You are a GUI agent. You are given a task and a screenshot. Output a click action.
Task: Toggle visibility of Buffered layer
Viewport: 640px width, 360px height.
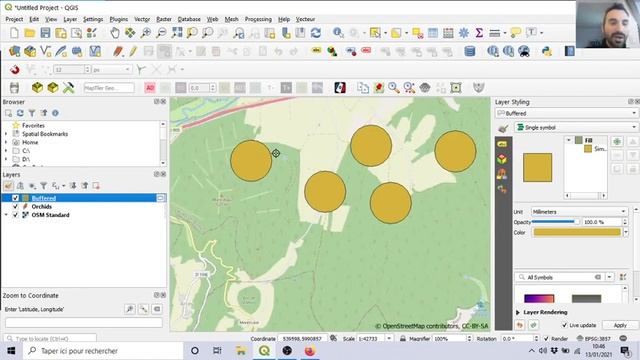click(15, 198)
